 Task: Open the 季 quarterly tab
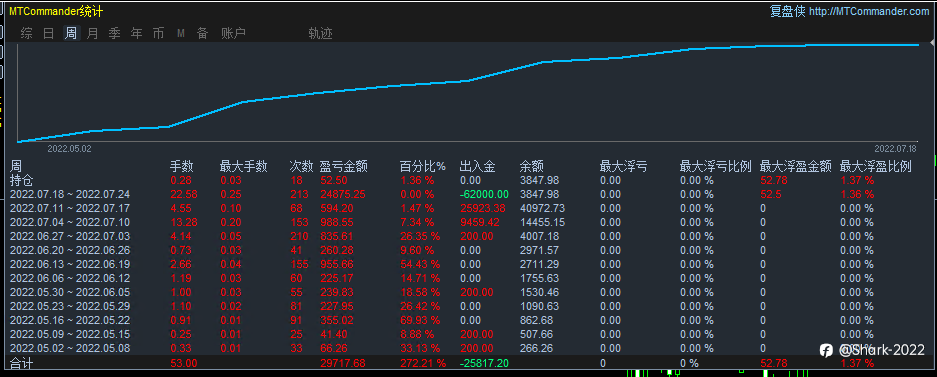[114, 33]
